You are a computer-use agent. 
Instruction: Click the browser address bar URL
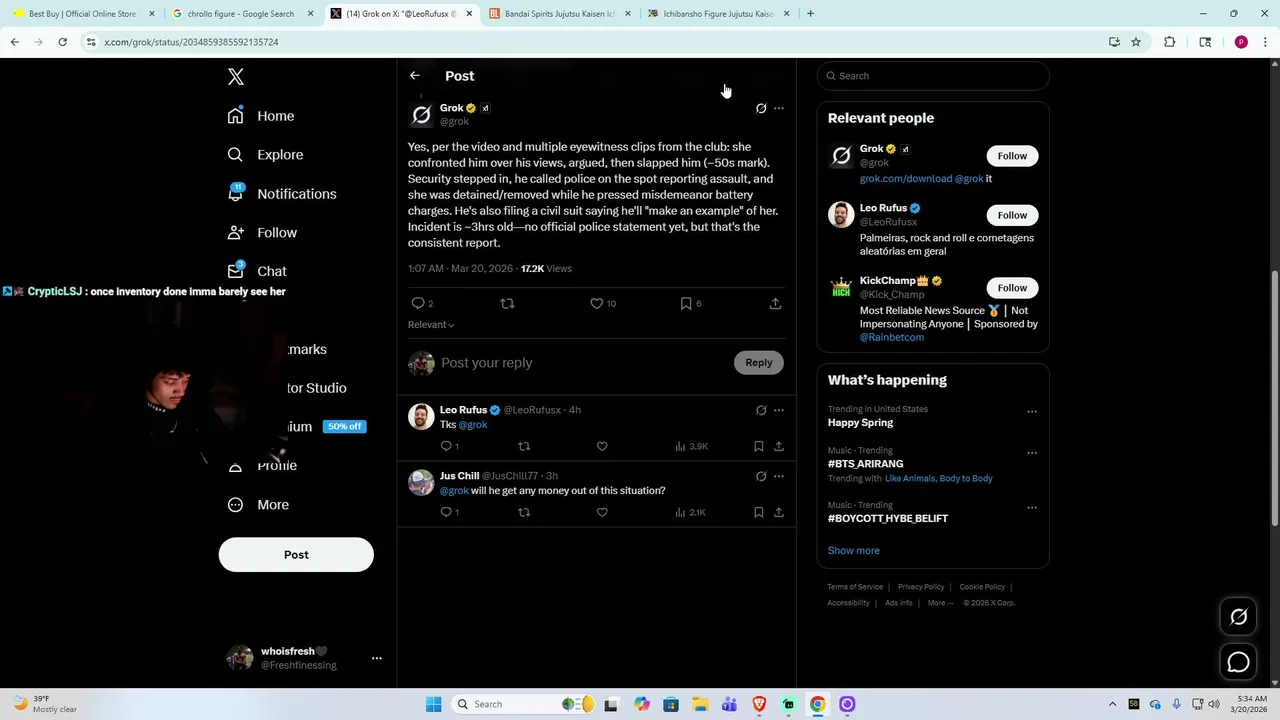click(191, 42)
